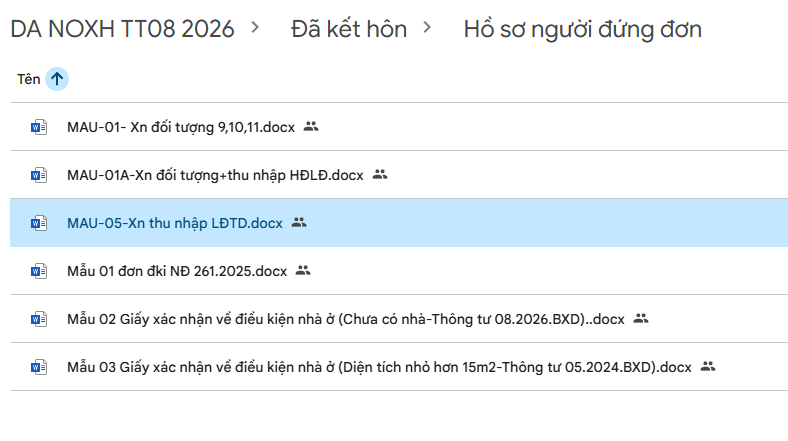The width and height of the screenshot is (788, 441).
Task: Select Mẫu 02 Giấy xác nhận file name
Action: [345, 319]
